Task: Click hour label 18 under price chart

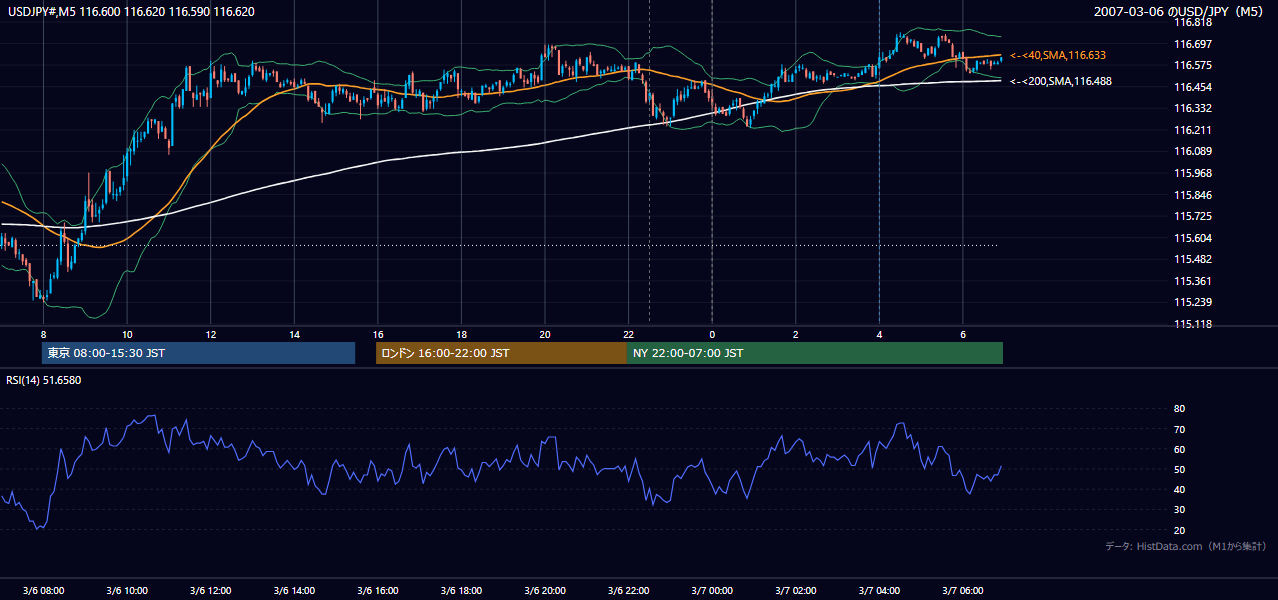Action: [461, 334]
